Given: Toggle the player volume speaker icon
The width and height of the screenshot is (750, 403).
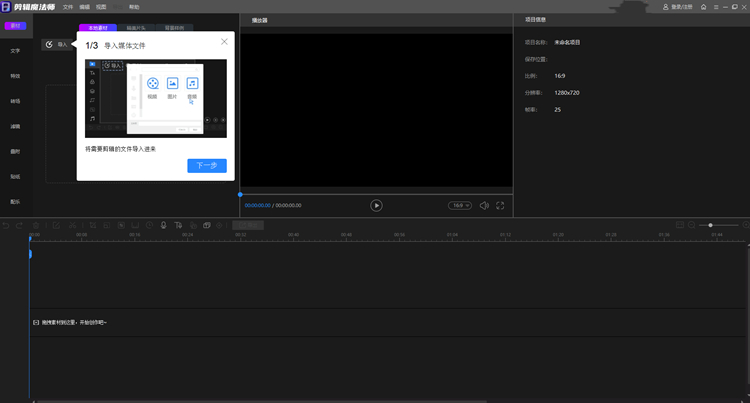Looking at the screenshot, I should tap(484, 205).
